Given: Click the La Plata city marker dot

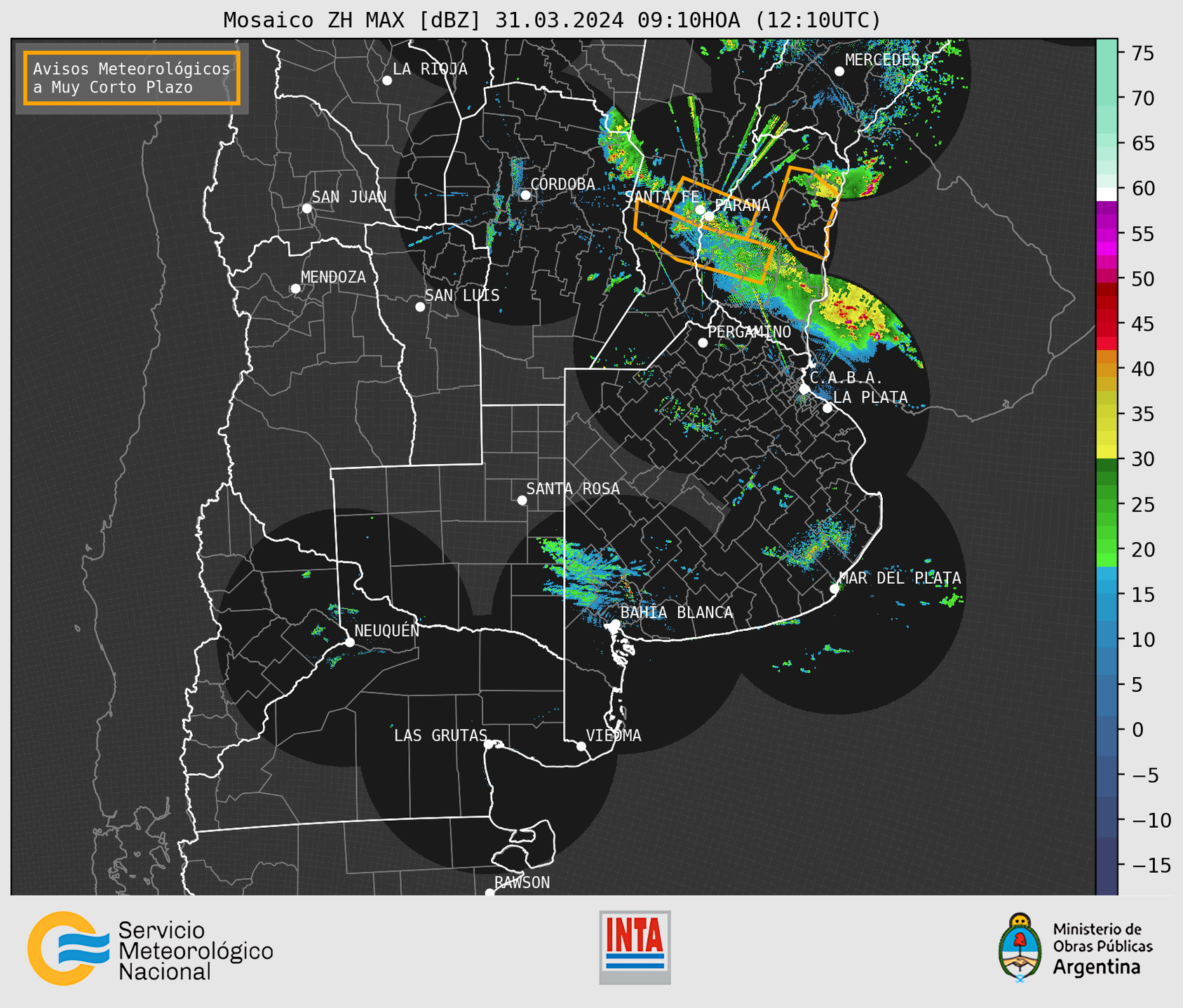Looking at the screenshot, I should [x=827, y=408].
